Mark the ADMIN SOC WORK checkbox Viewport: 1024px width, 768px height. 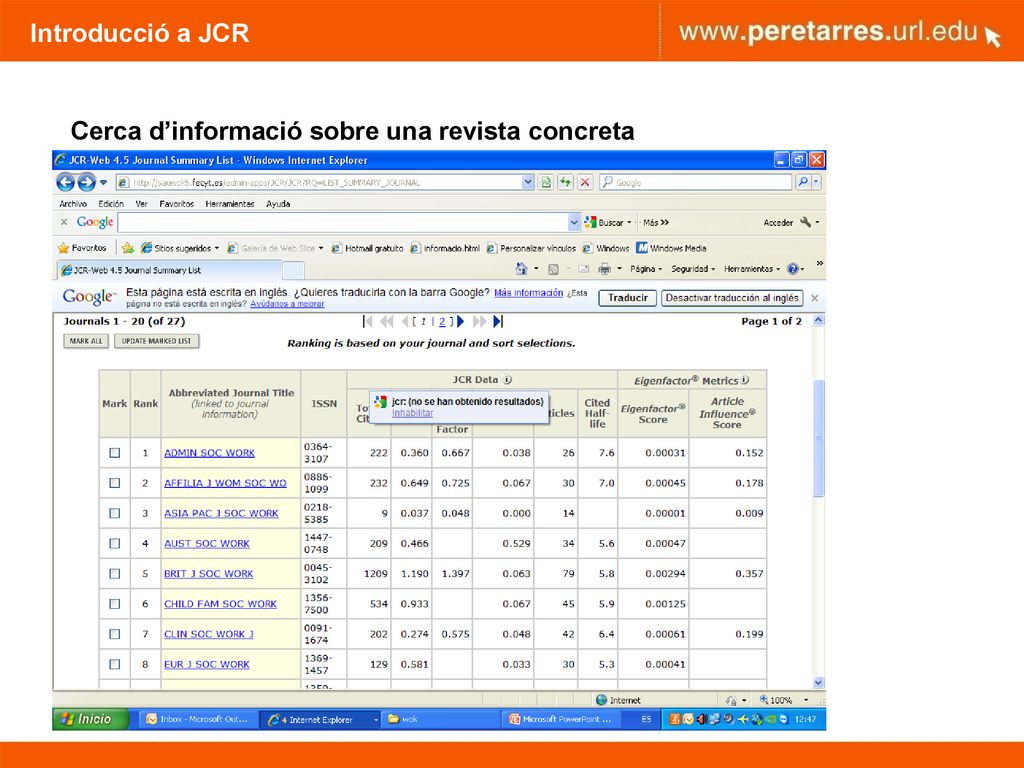click(x=115, y=453)
